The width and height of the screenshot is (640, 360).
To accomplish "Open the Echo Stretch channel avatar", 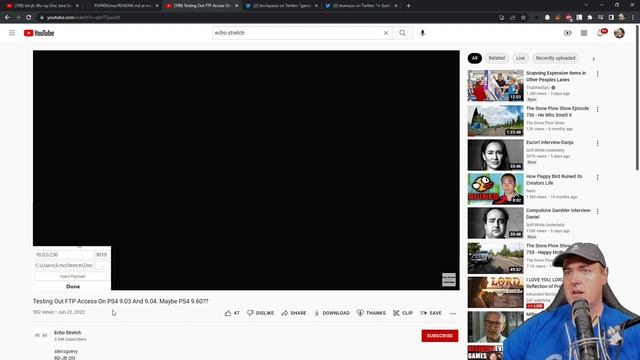I will point(41,336).
